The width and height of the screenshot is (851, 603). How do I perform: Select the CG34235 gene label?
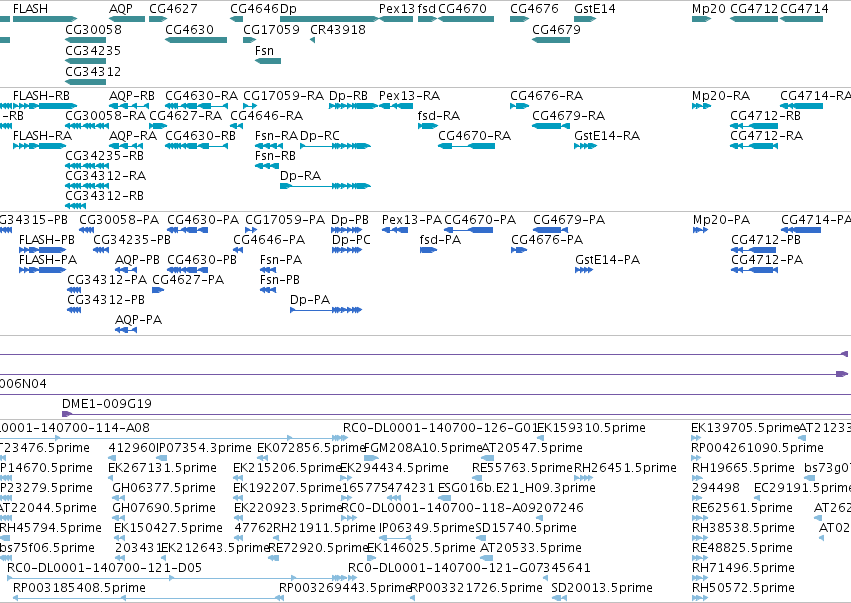(93, 50)
